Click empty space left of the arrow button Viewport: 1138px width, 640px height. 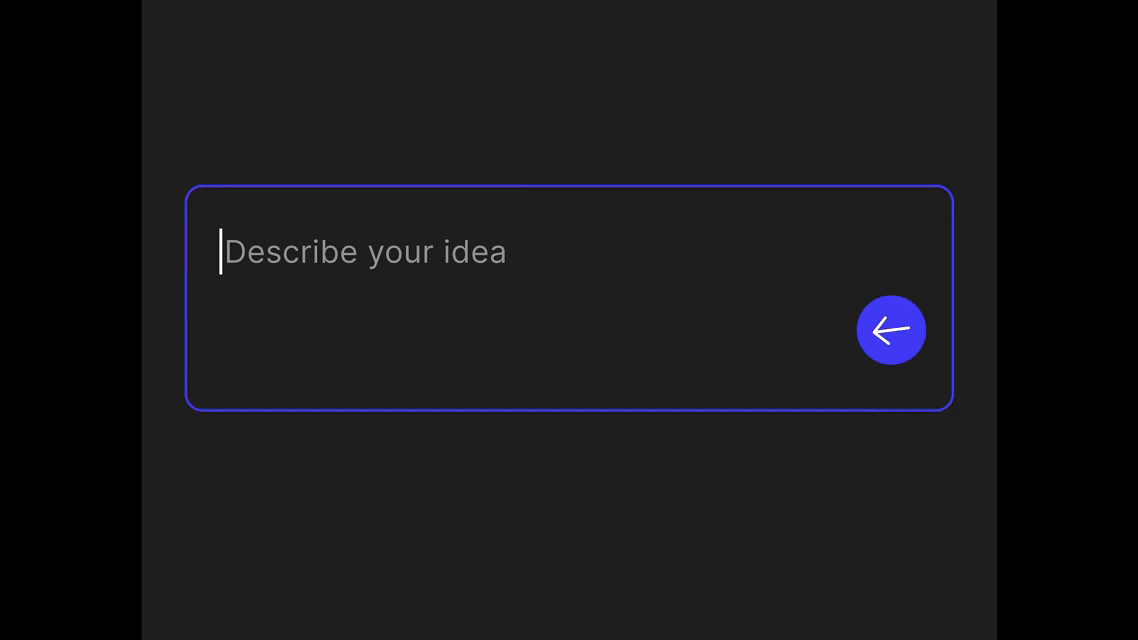click(653, 330)
